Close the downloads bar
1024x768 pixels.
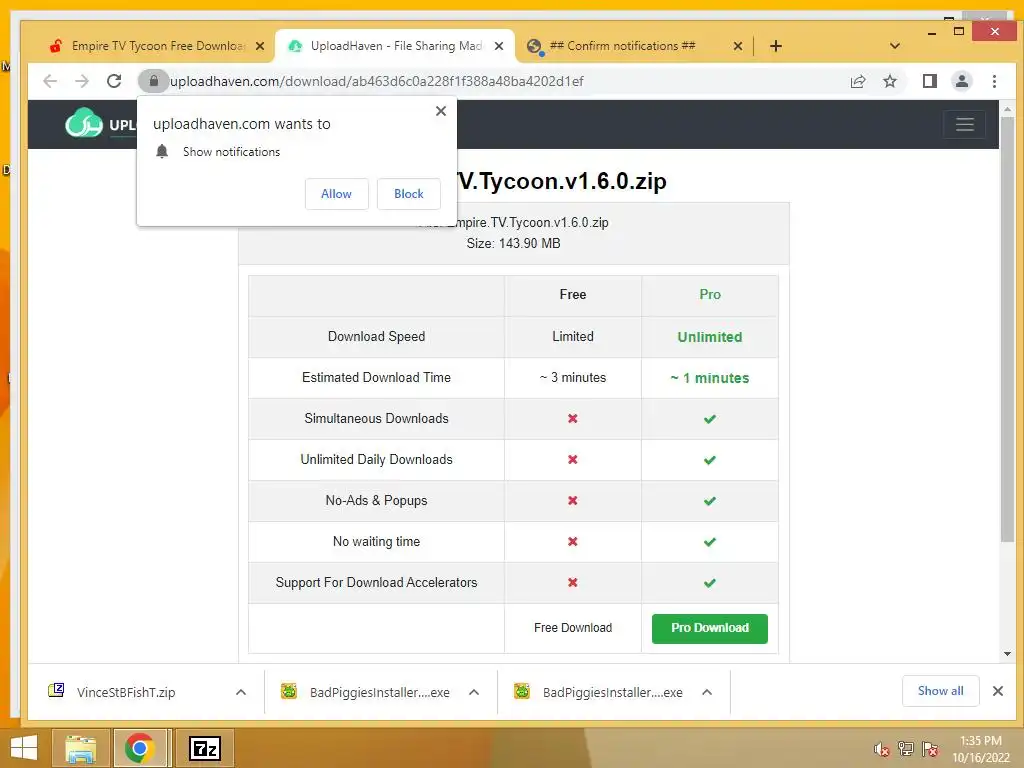click(x=997, y=691)
